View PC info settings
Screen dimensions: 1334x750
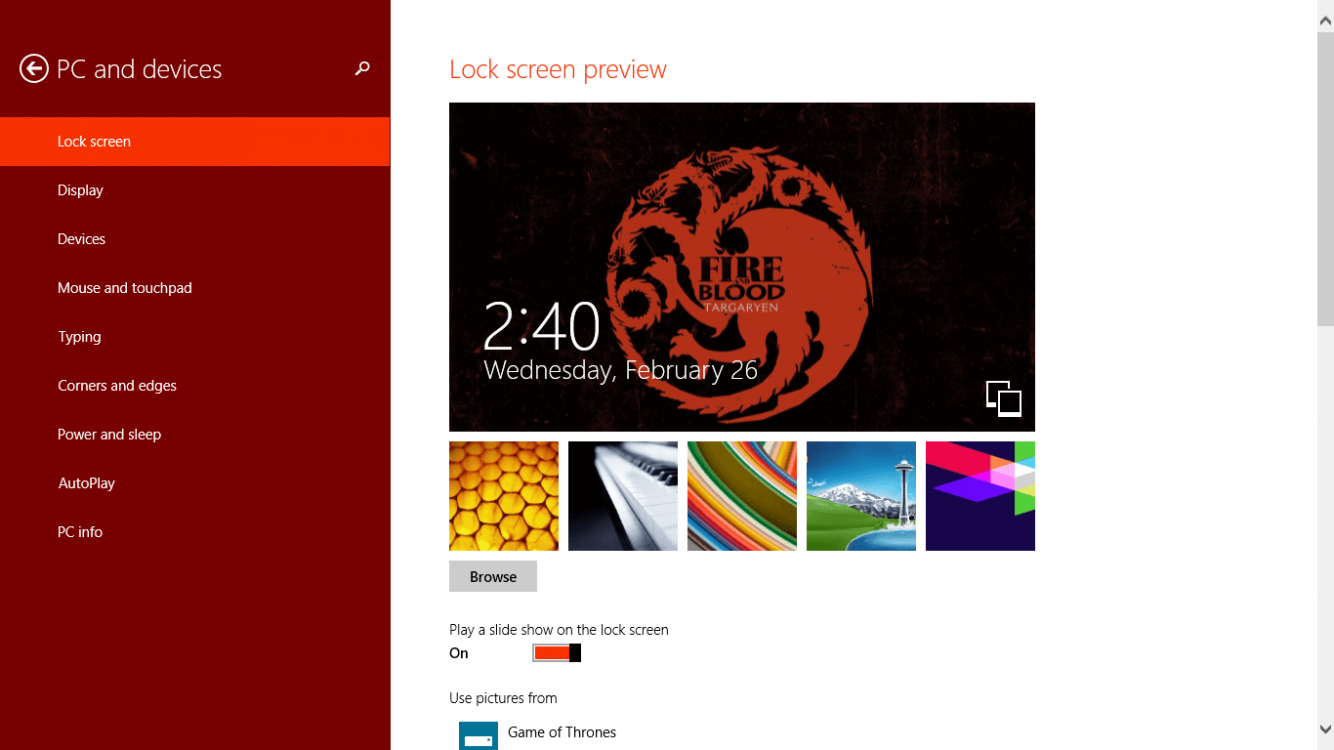(80, 531)
